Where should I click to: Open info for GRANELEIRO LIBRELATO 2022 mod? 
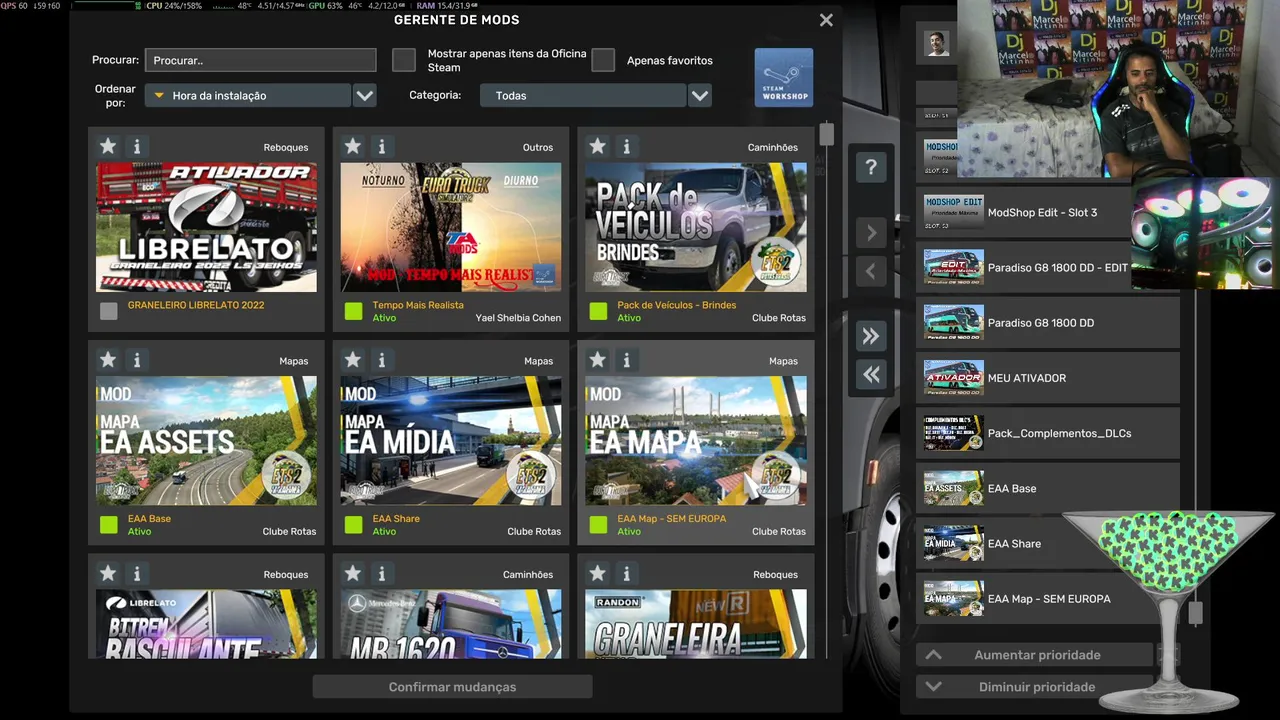[137, 147]
